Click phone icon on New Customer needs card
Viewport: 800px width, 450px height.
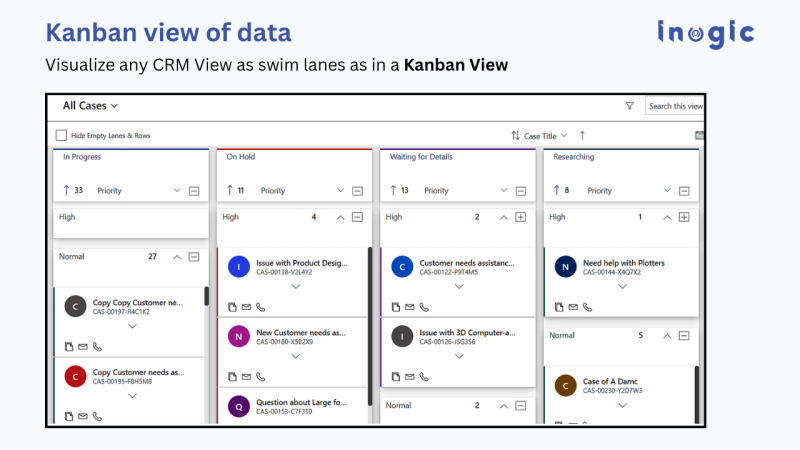click(260, 376)
